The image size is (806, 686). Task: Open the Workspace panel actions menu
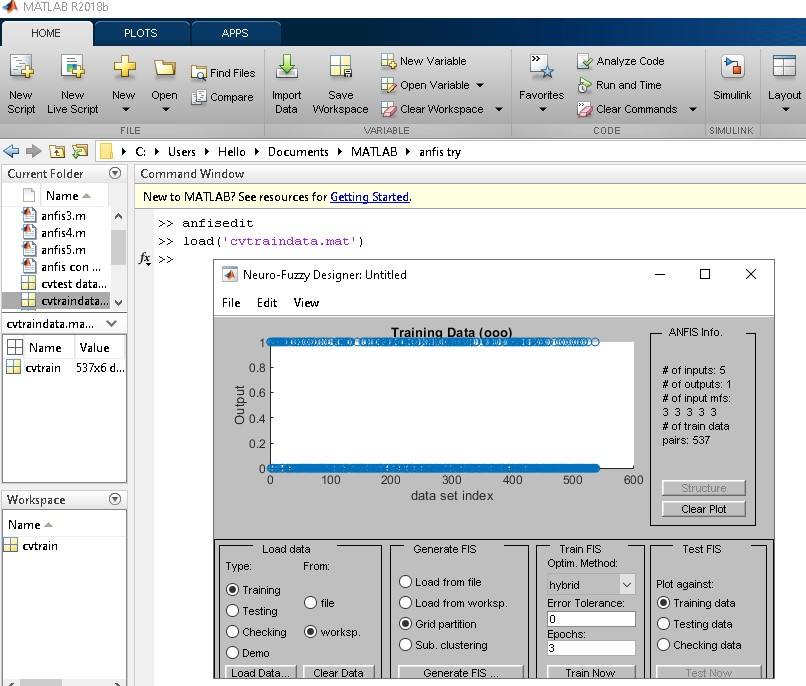click(115, 499)
